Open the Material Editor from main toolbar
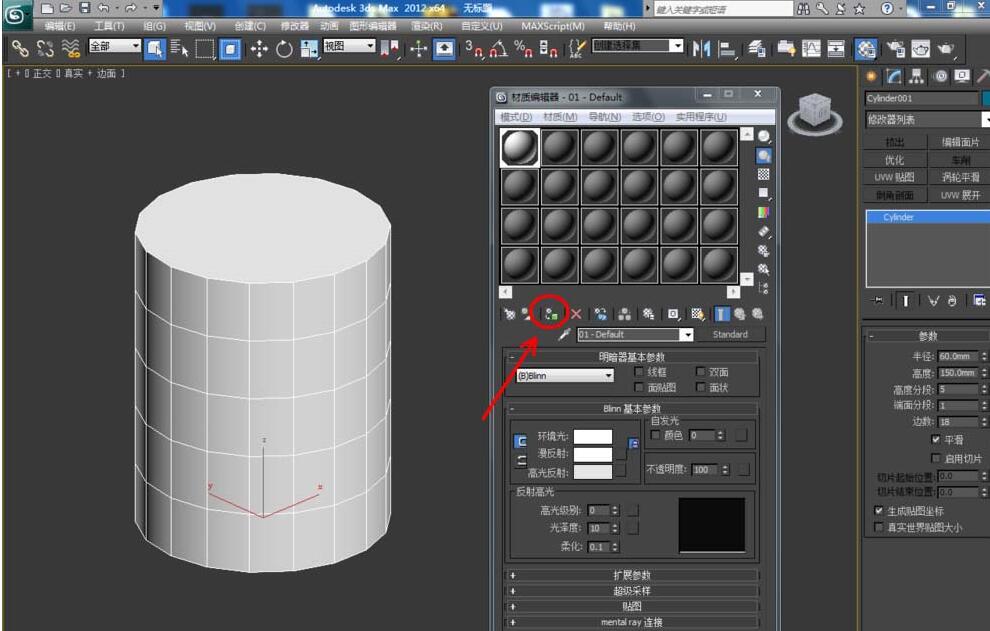Viewport: 990px width, 631px height. tap(866, 49)
